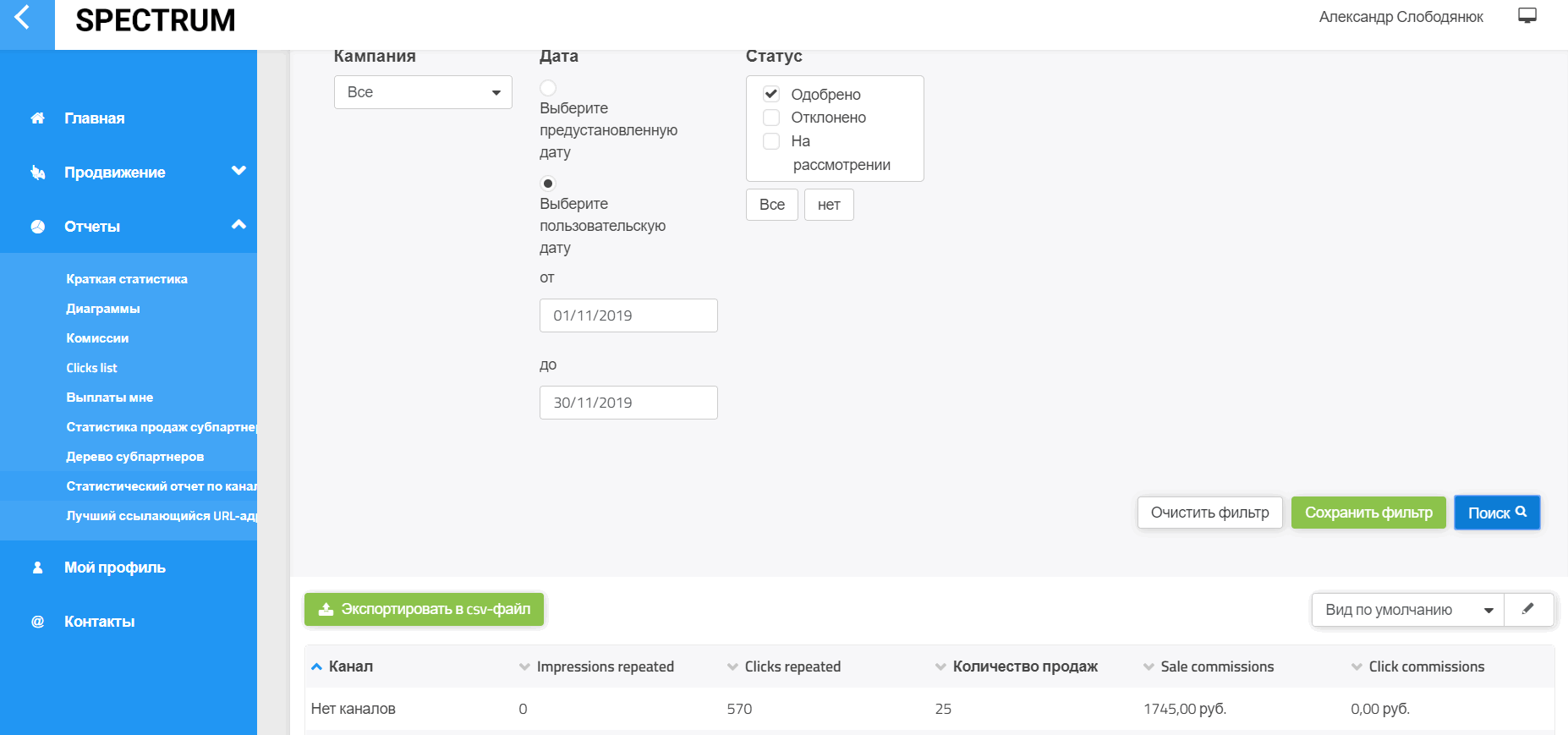Check the Отклонено status checkbox
Image resolution: width=1568 pixels, height=735 pixels.
(x=771, y=118)
